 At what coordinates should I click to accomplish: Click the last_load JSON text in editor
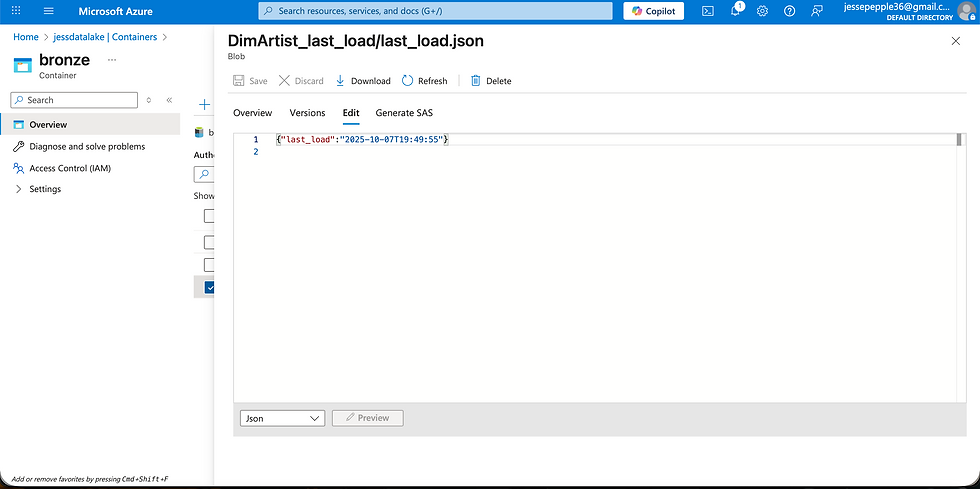(x=362, y=140)
